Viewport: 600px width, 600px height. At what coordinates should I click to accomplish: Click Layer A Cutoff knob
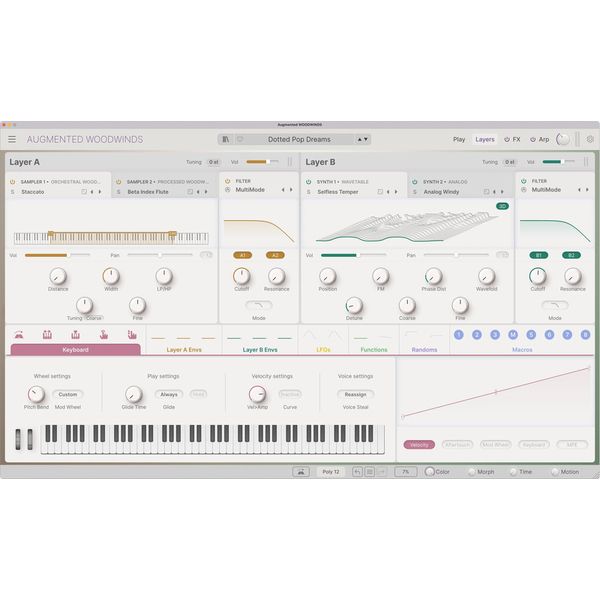[242, 276]
